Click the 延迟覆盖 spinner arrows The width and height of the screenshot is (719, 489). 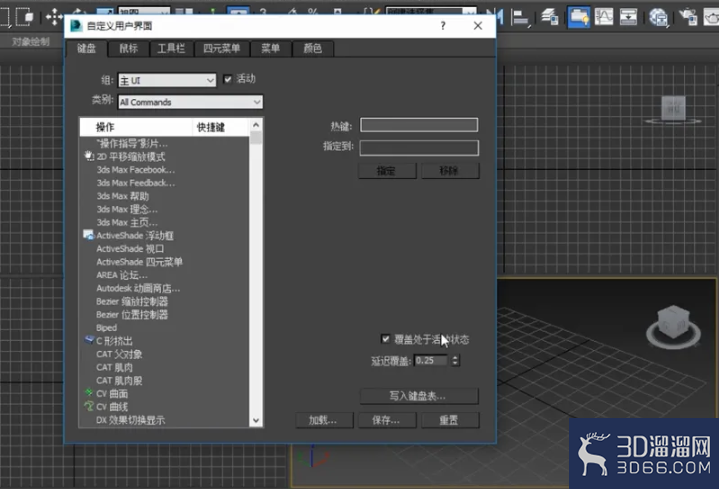455,360
